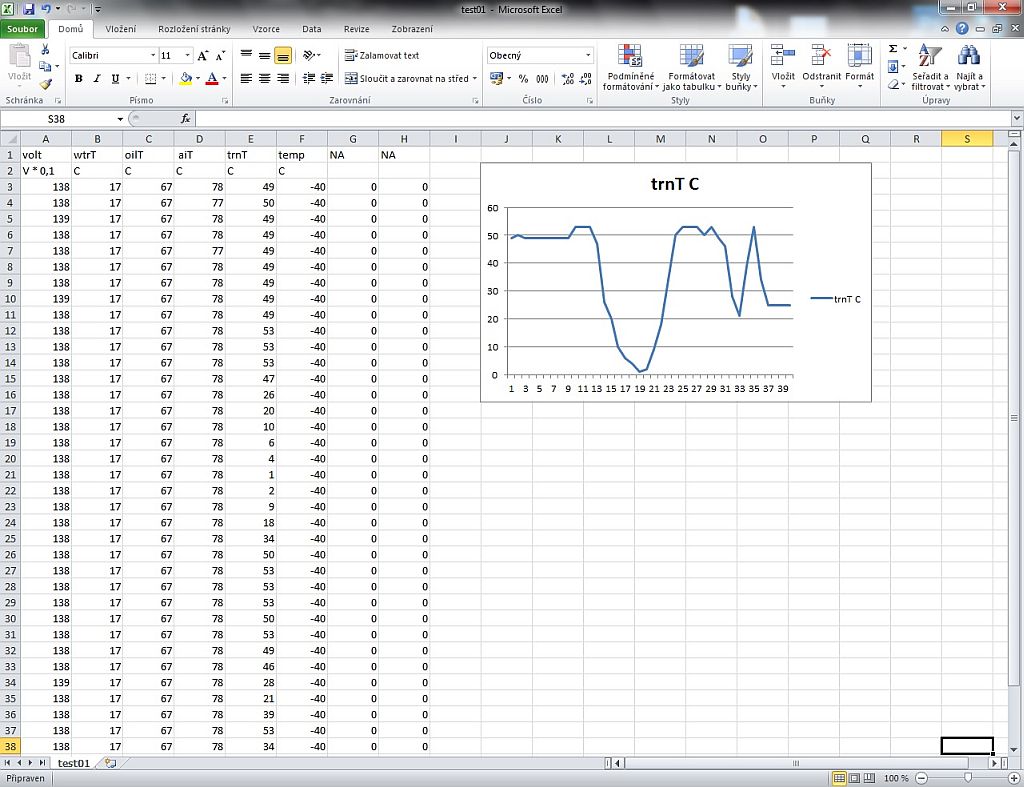The height and width of the screenshot is (787, 1024).
Task: Click Sloučit a zarovnat na střed button
Action: tap(406, 78)
